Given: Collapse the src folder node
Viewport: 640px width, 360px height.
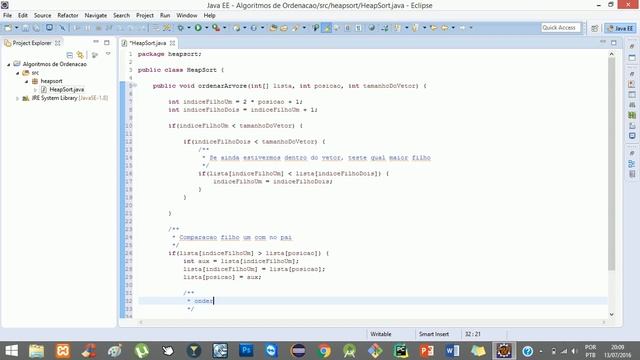Looking at the screenshot, I should coord(18,73).
